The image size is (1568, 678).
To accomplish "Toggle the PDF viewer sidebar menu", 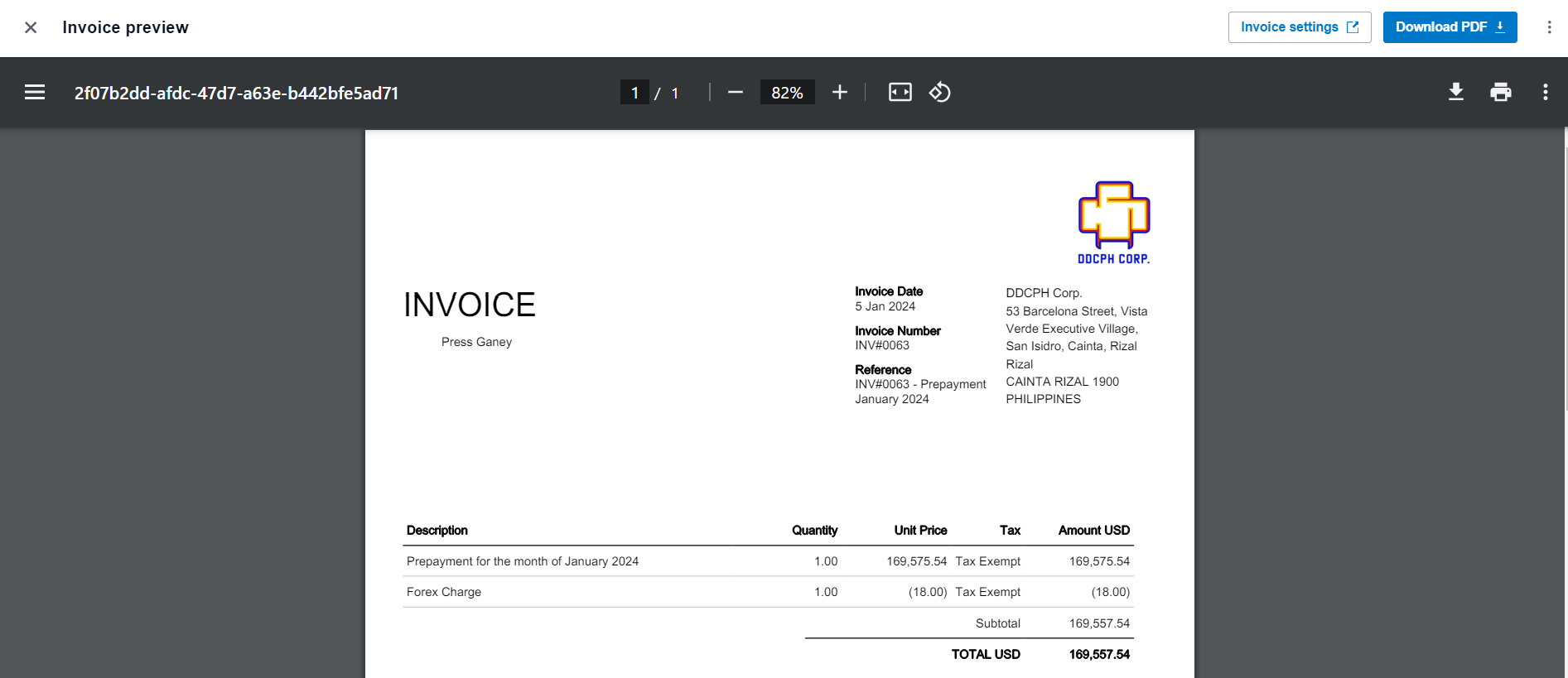I will click(35, 93).
